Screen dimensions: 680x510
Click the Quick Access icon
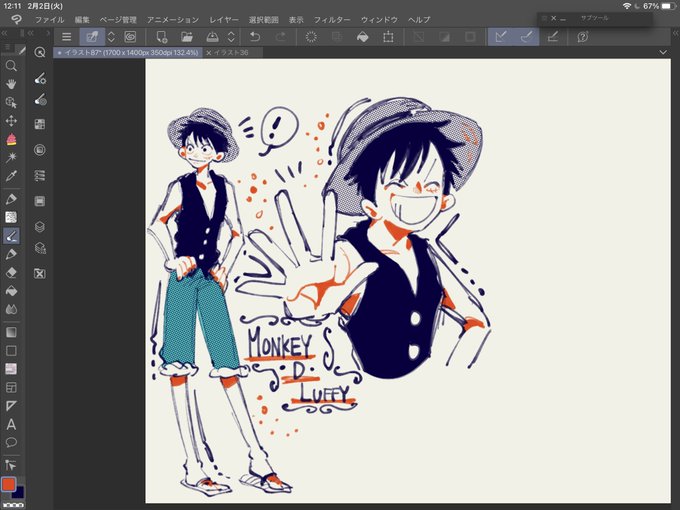39,53
